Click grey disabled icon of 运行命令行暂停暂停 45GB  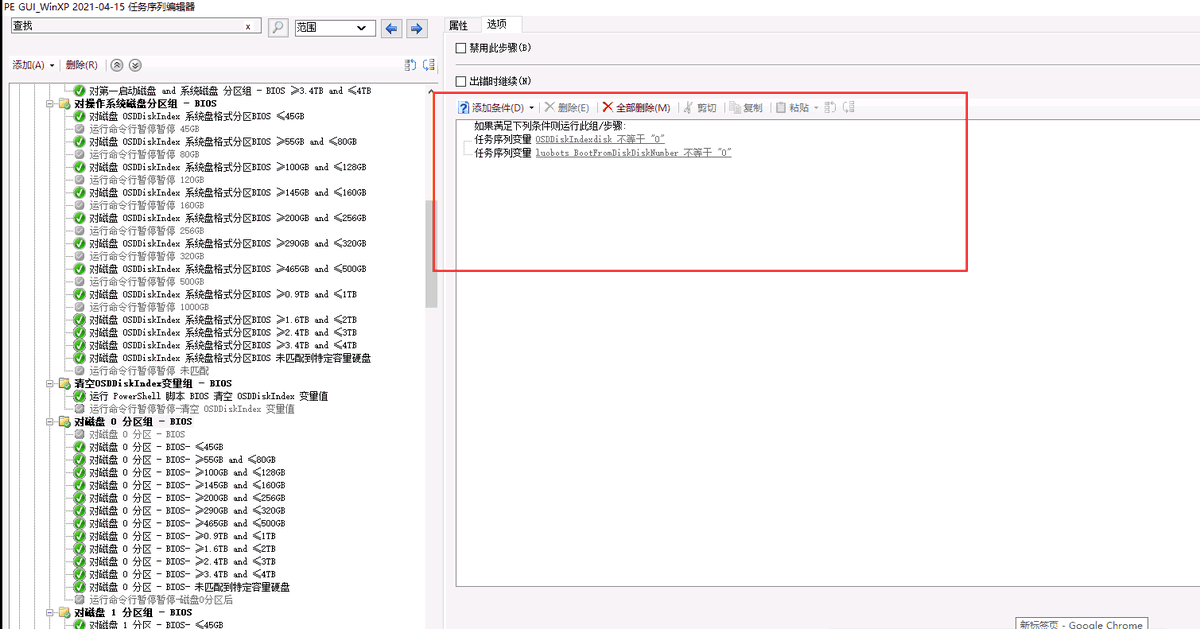click(80, 129)
